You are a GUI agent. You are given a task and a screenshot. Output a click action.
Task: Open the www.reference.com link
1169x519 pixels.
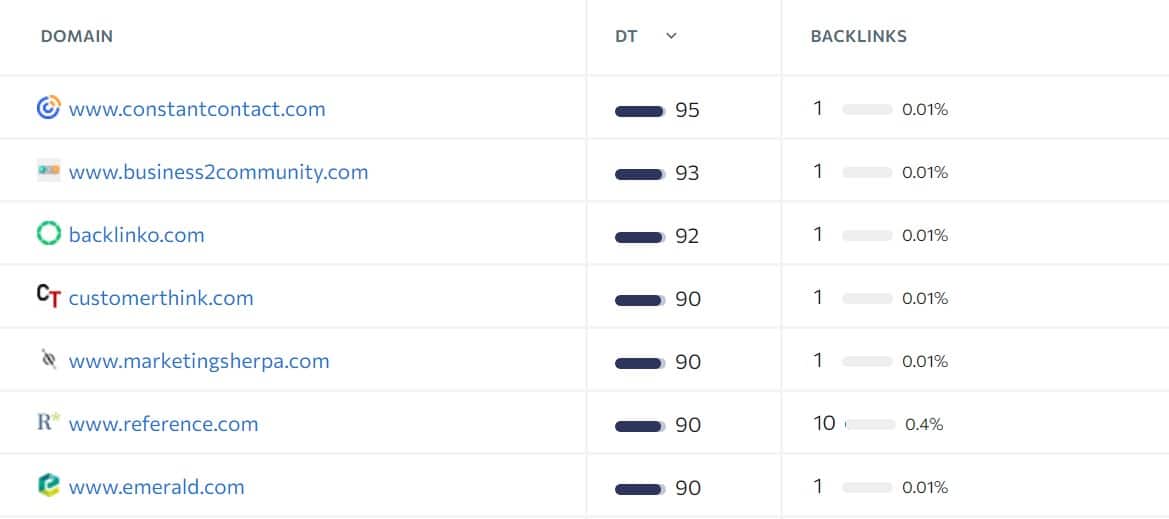[163, 424]
